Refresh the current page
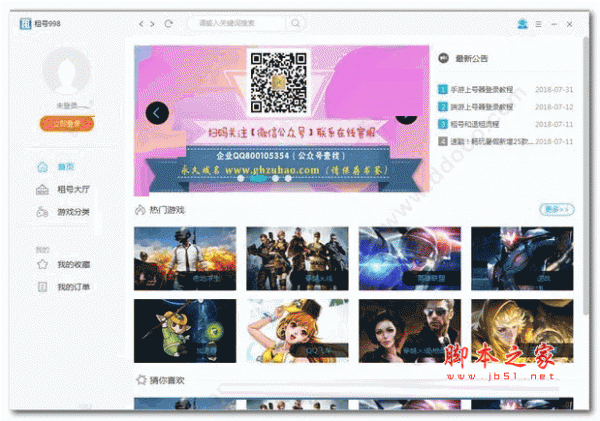Image resolution: width=600 pixels, height=421 pixels. point(168,24)
